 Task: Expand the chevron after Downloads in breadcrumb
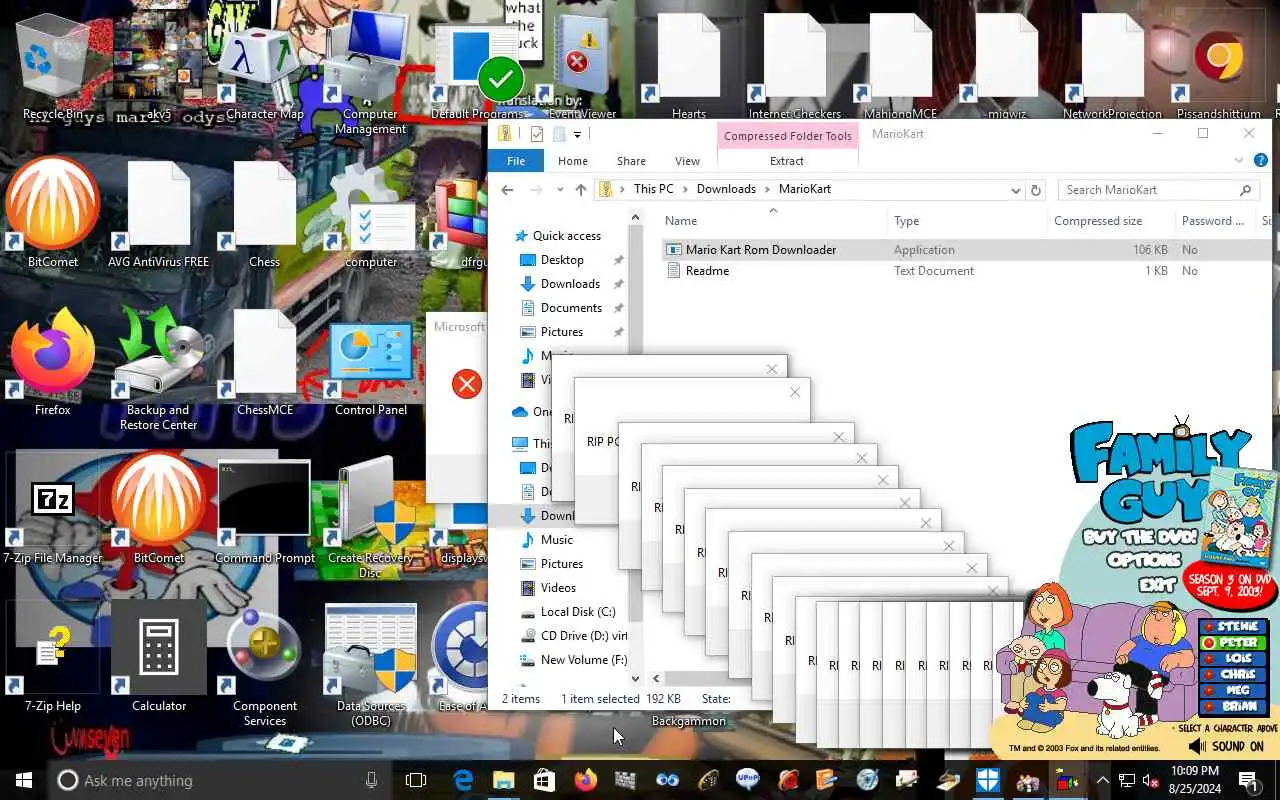pos(768,189)
